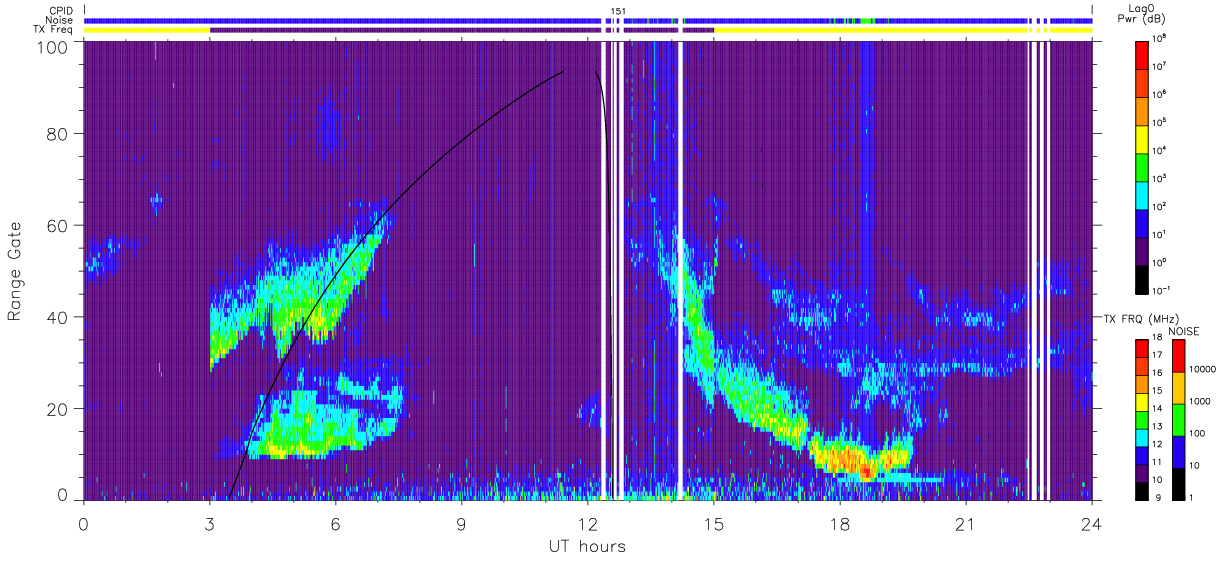Click the blue segment of the NOISE colorbar

(x=1177, y=451)
